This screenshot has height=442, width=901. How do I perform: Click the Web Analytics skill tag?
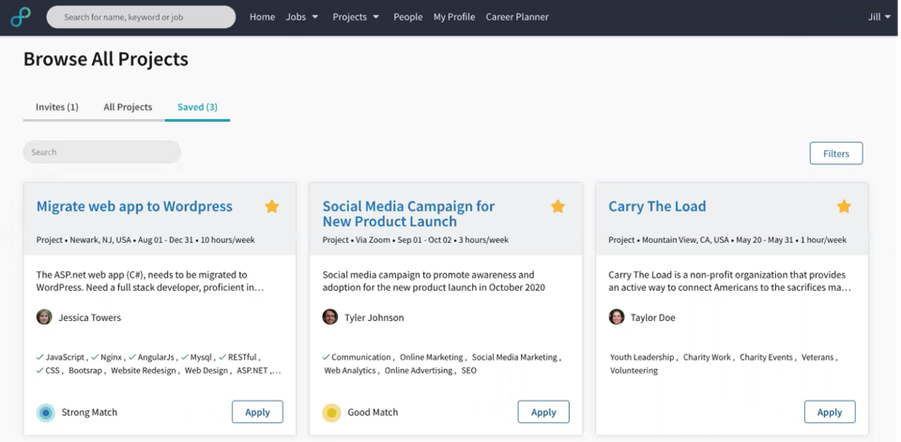point(350,371)
